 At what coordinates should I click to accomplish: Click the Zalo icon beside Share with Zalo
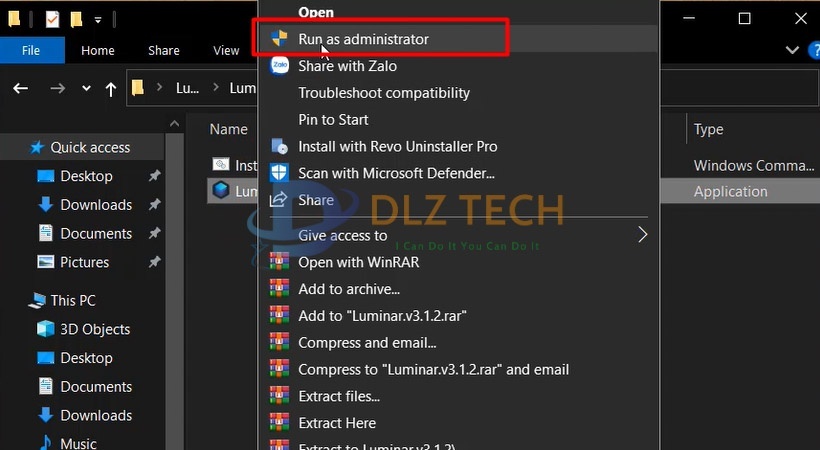pyautogui.click(x=279, y=66)
